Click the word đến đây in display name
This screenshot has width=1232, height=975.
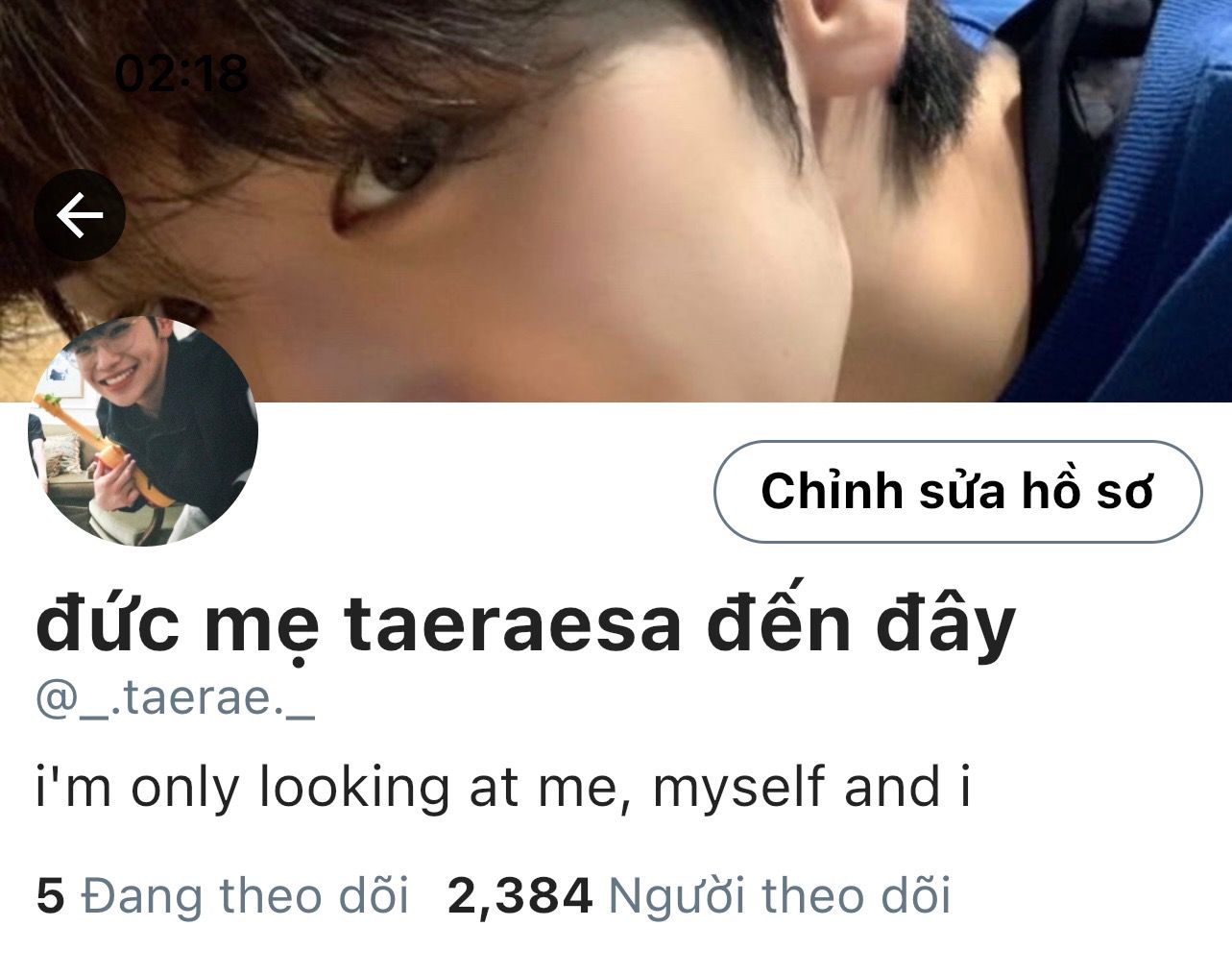click(x=861, y=624)
